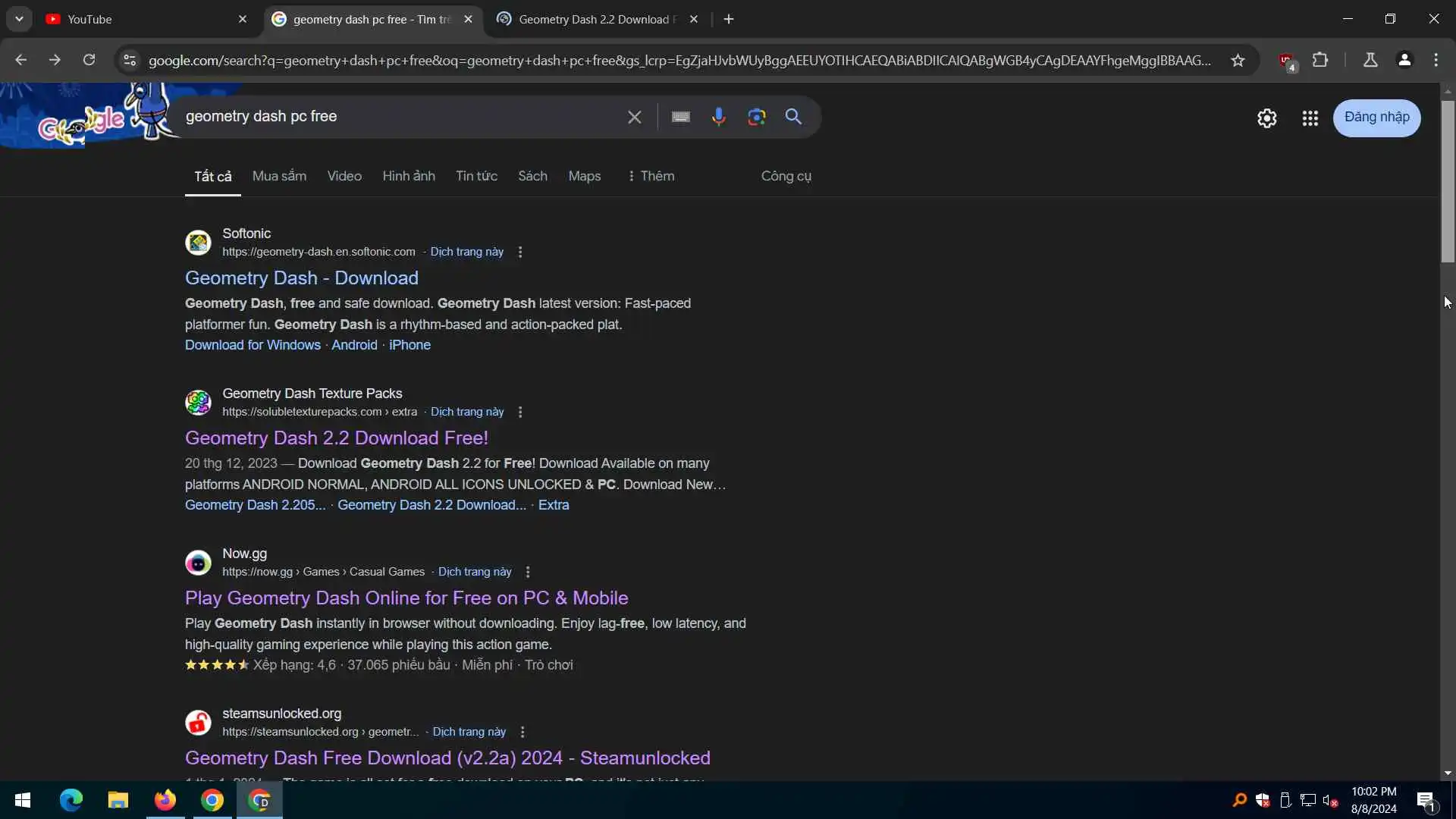The width and height of the screenshot is (1456, 819).
Task: Open the tab search dropdown arrow
Action: pos(19,19)
